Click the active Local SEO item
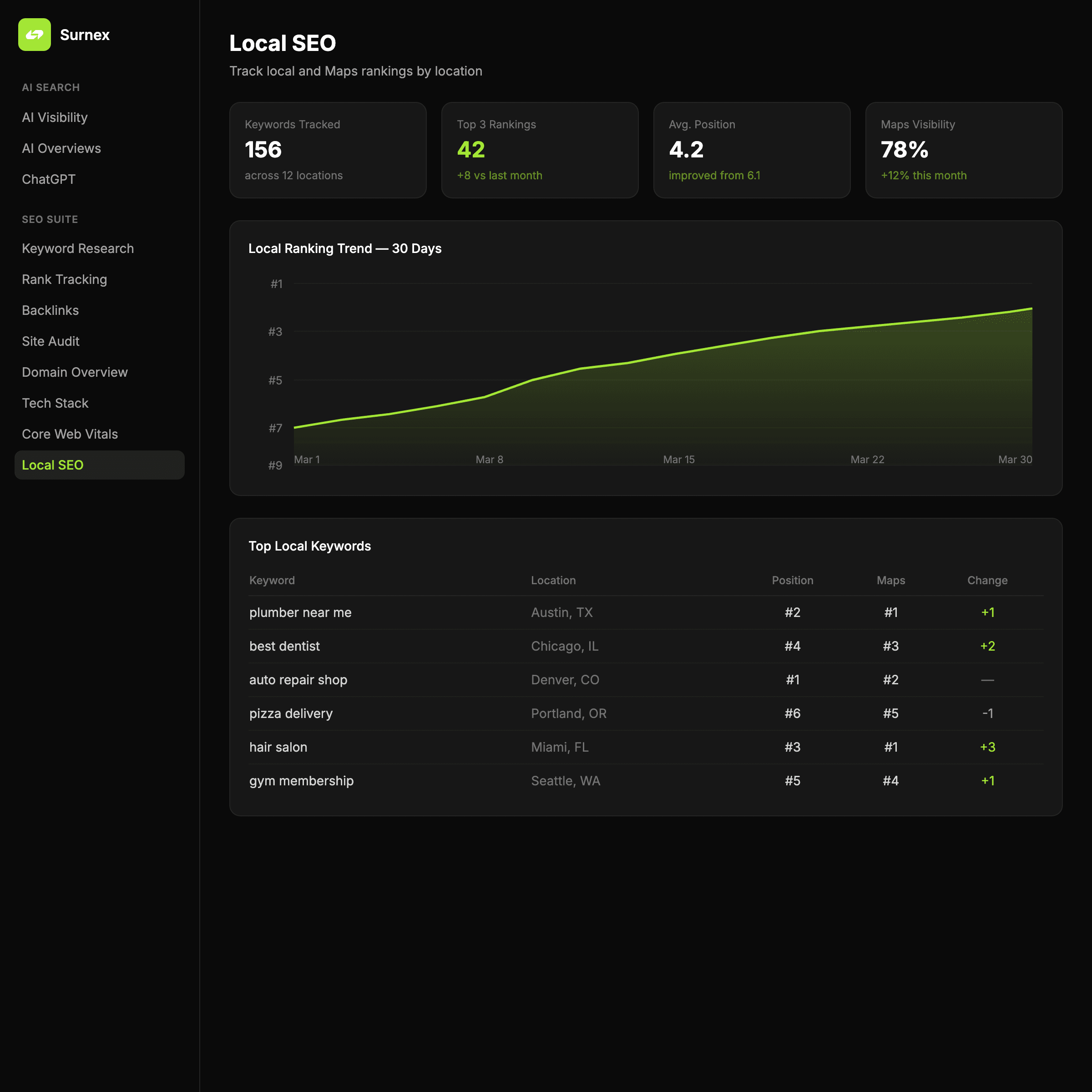 pos(53,465)
